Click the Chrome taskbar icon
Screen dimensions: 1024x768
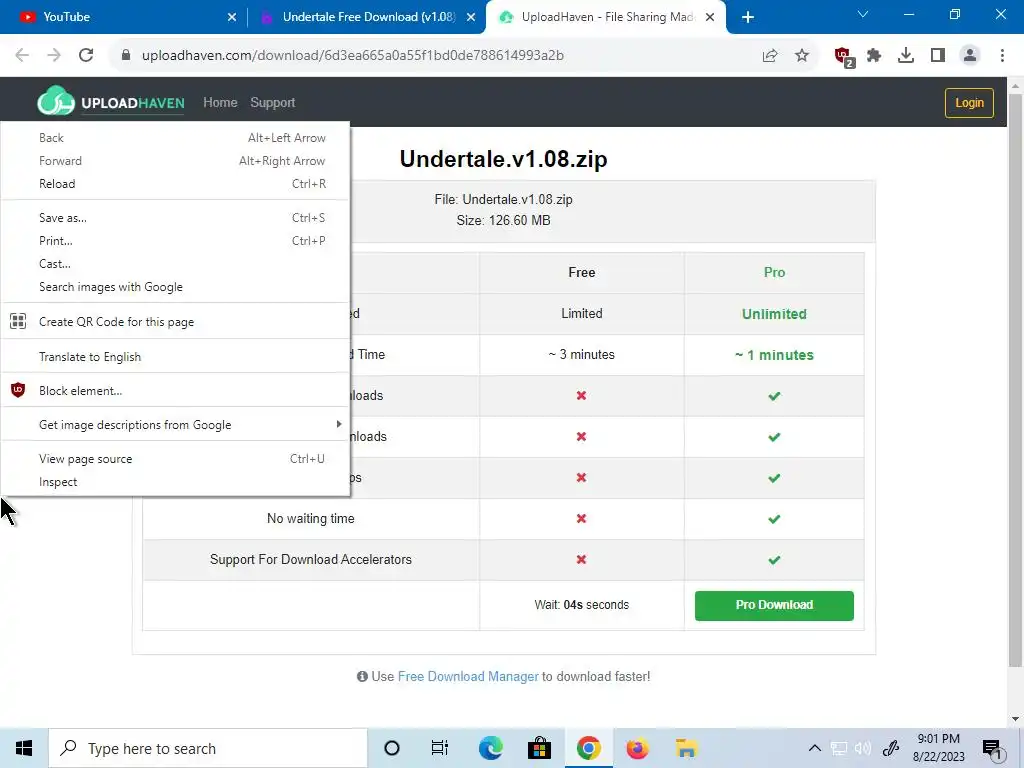point(588,748)
